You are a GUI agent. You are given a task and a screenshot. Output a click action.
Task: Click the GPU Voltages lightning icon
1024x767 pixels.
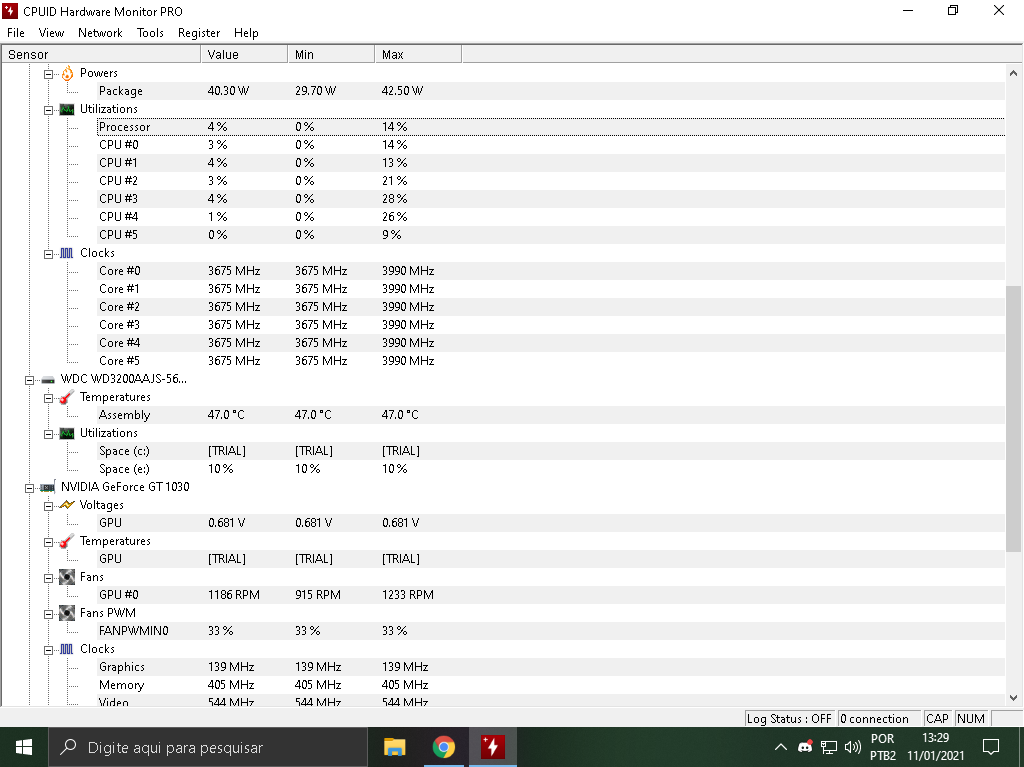coord(67,505)
